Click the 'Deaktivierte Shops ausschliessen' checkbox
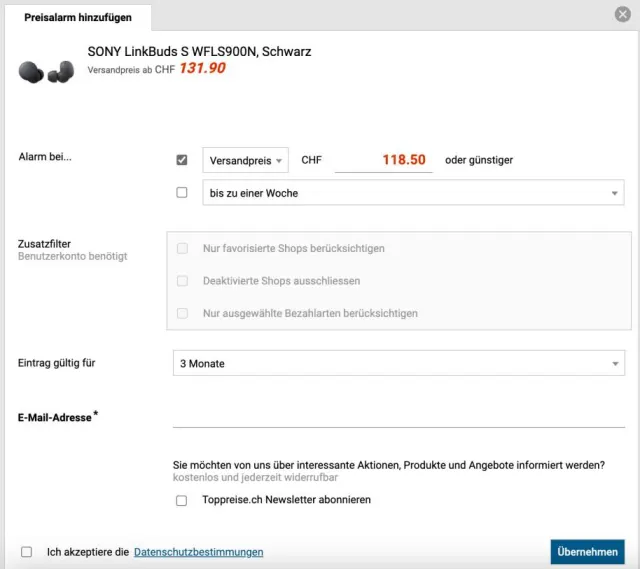Image resolution: width=640 pixels, height=569 pixels. [182, 281]
